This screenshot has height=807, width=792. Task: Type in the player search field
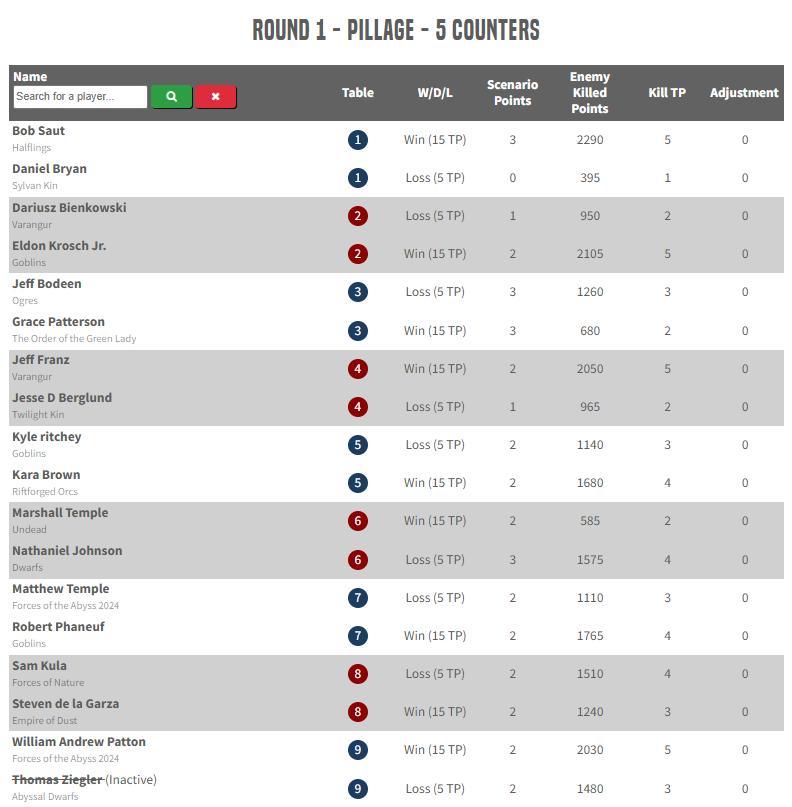tap(80, 97)
